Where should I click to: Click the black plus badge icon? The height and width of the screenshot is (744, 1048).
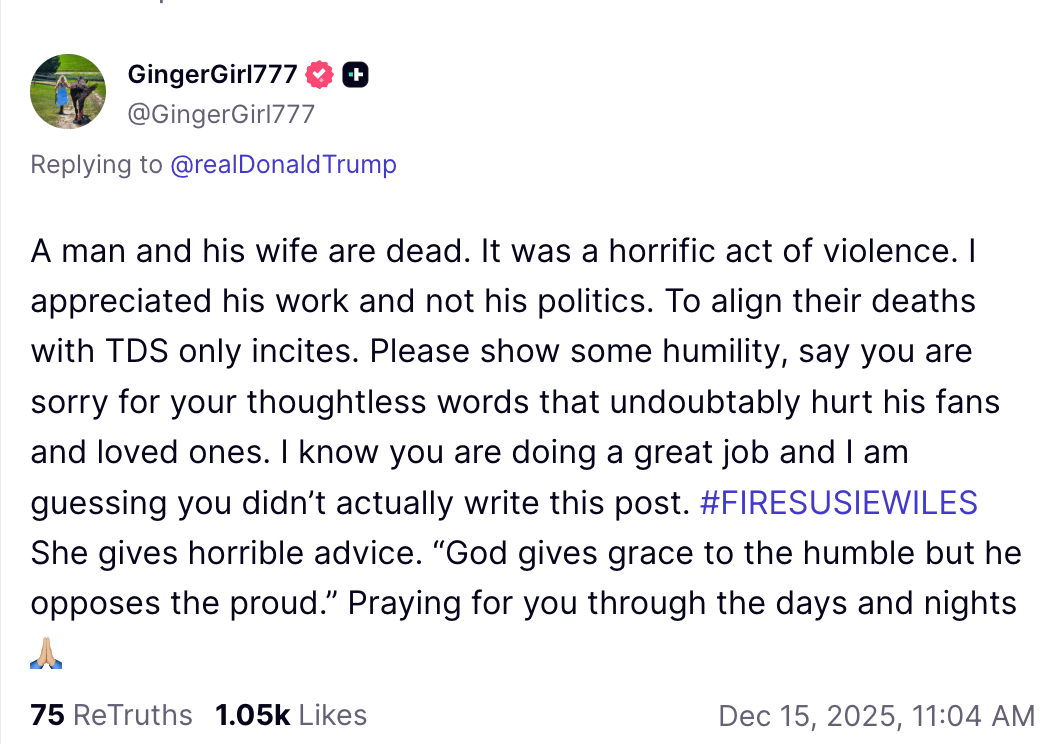[355, 74]
